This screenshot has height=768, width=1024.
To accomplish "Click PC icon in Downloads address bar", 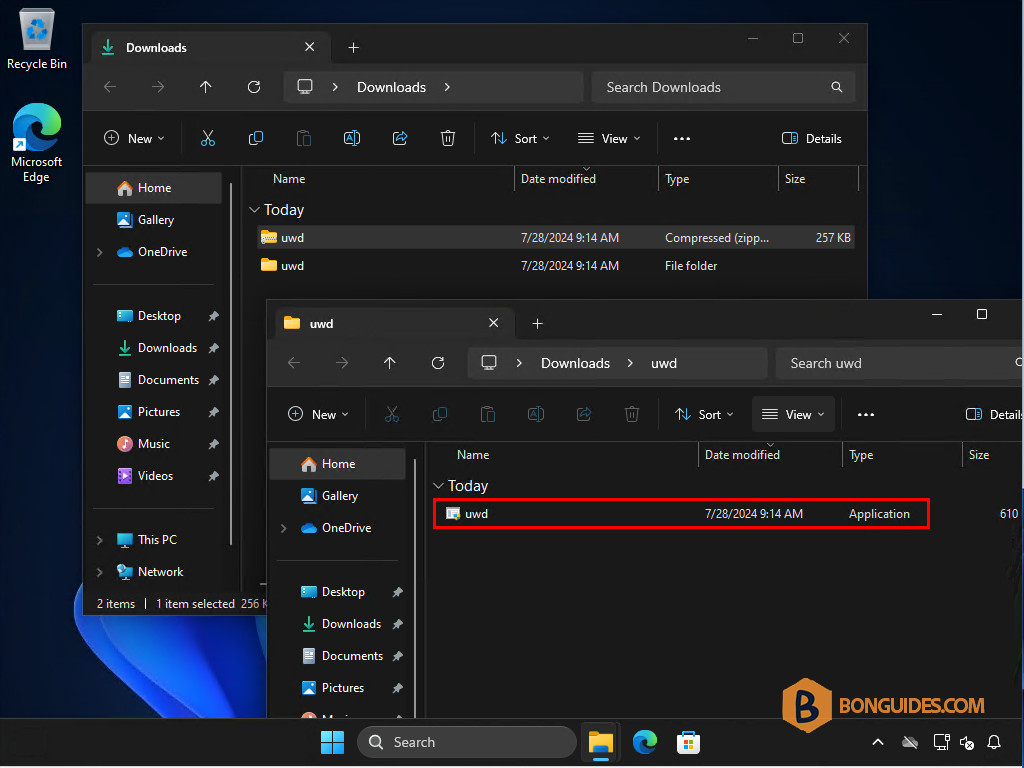I will pos(305,87).
